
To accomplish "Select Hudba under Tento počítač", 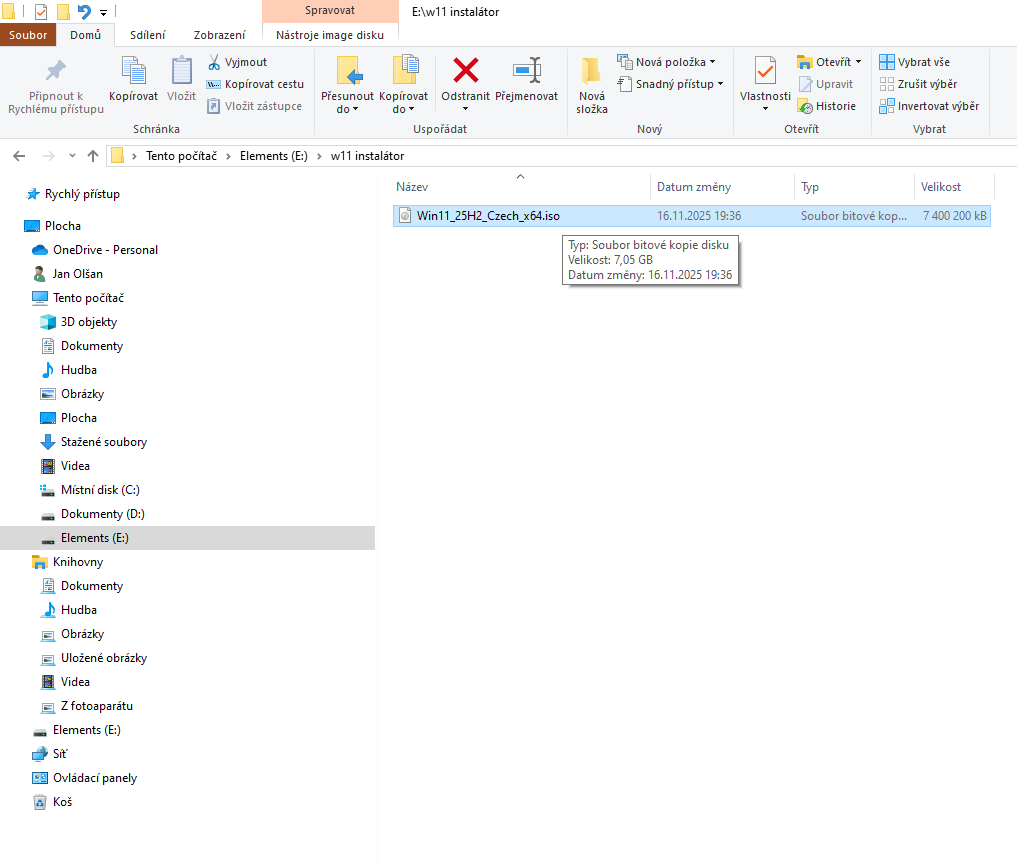I will [x=68, y=370].
